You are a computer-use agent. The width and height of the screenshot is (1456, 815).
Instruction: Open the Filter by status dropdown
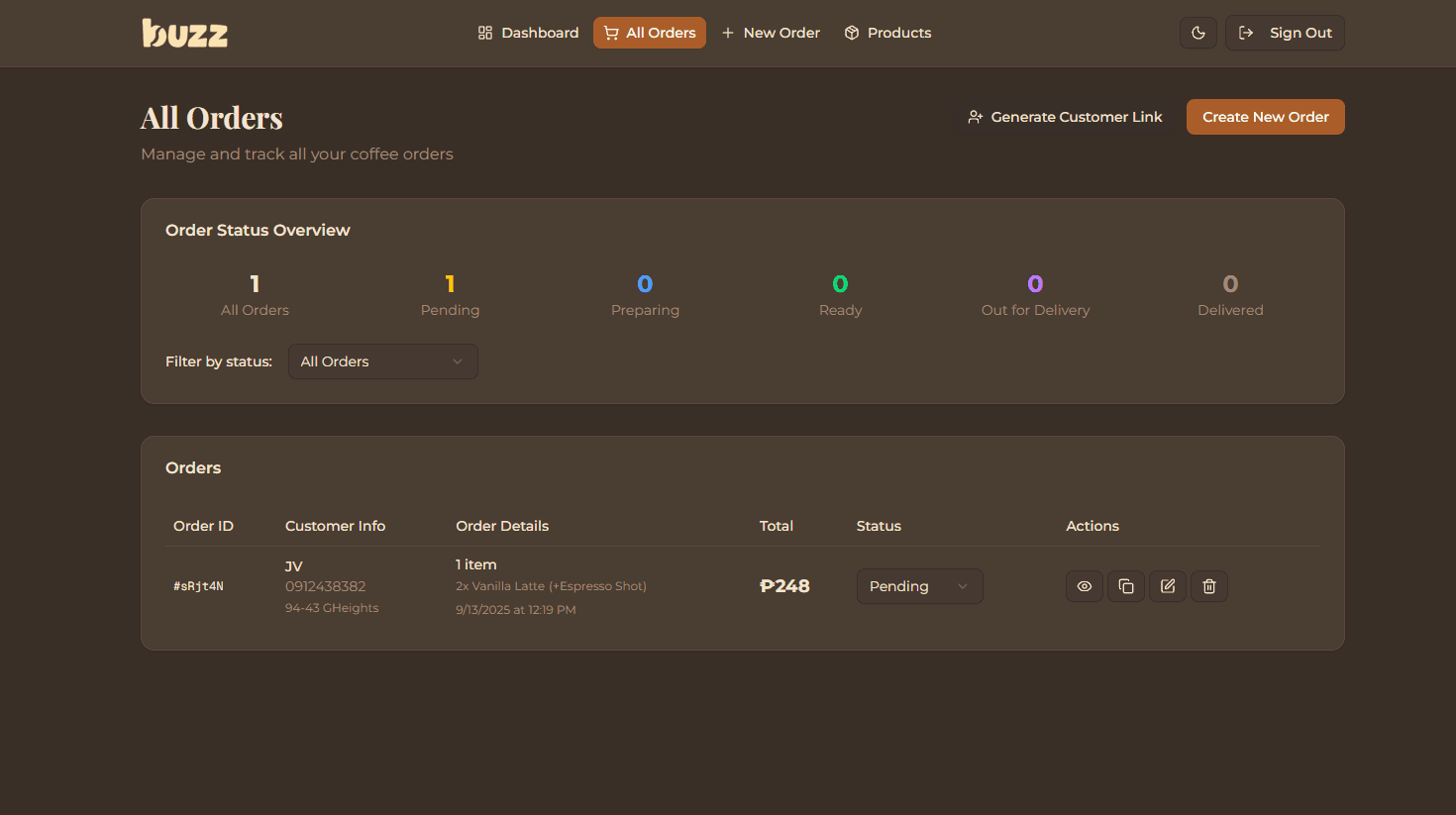click(382, 361)
